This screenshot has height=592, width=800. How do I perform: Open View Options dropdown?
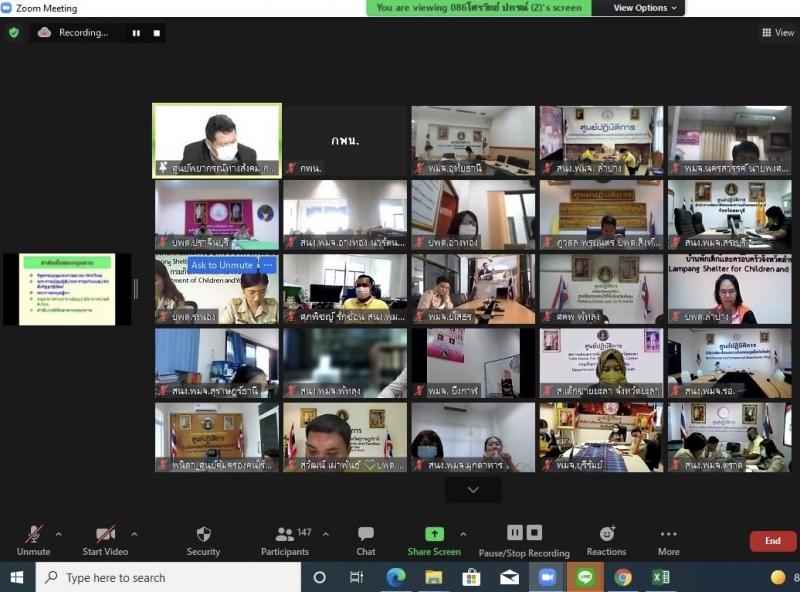point(645,8)
